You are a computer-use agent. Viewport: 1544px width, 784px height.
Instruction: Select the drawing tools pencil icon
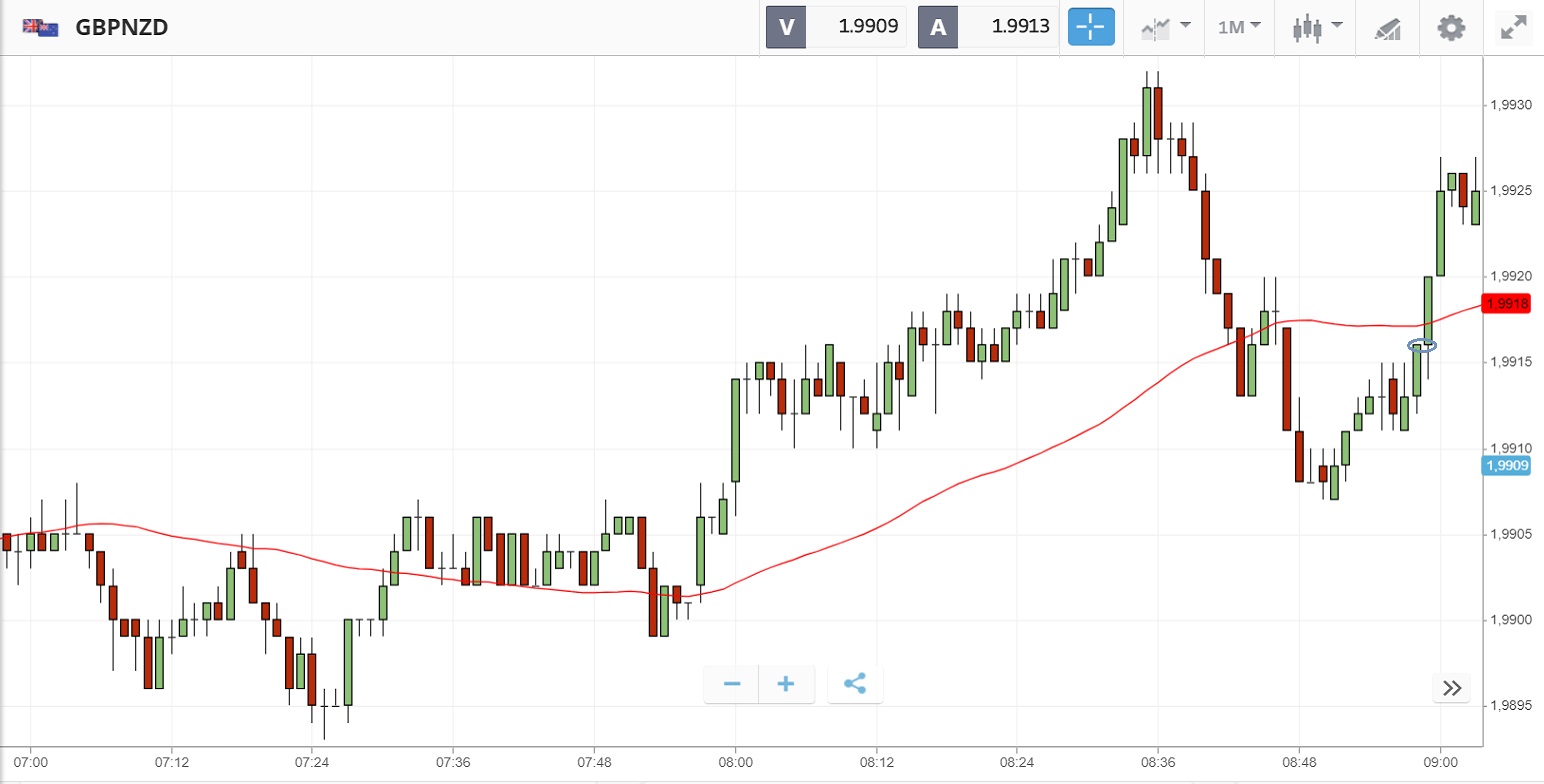[1387, 27]
